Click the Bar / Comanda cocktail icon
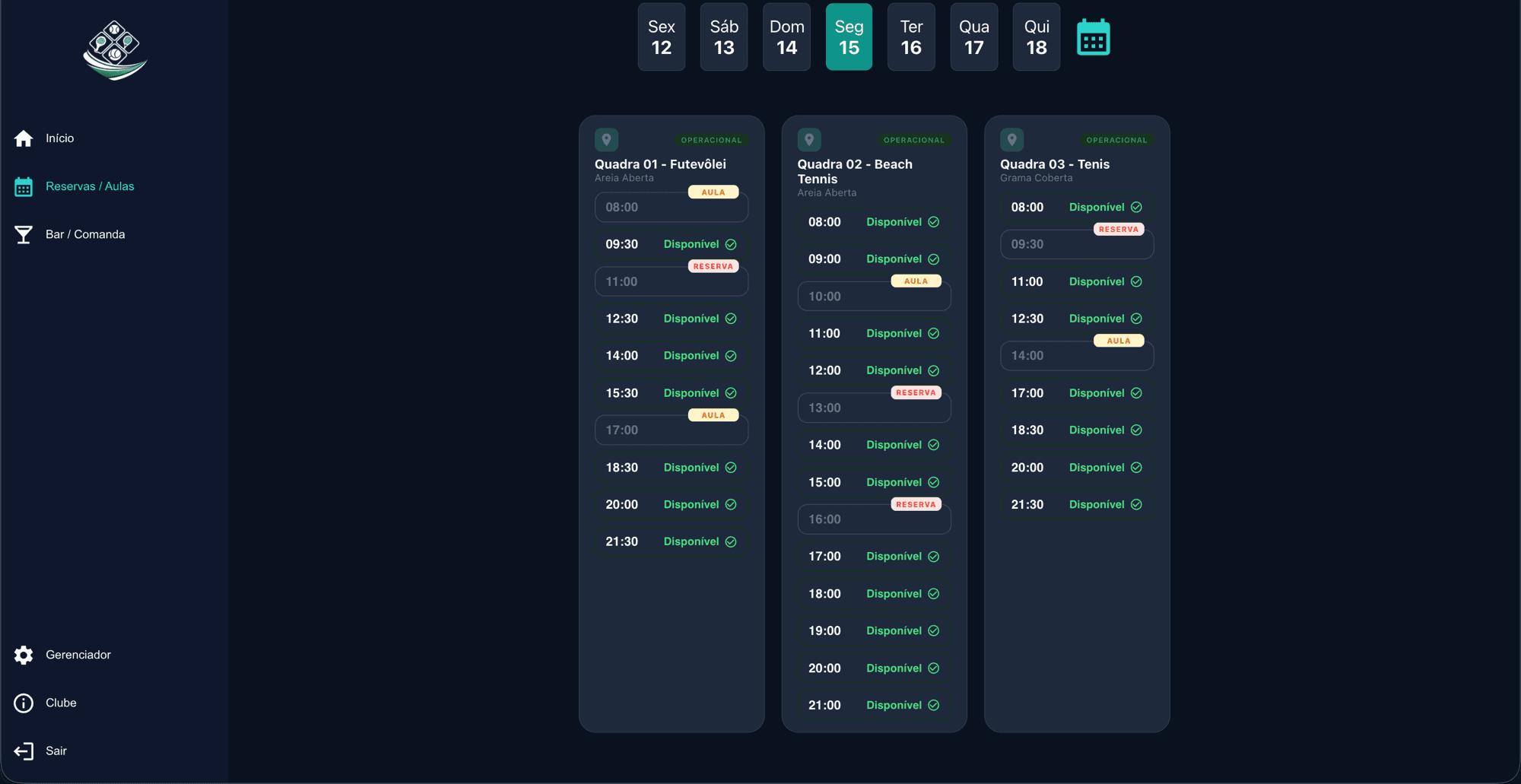 (x=24, y=234)
